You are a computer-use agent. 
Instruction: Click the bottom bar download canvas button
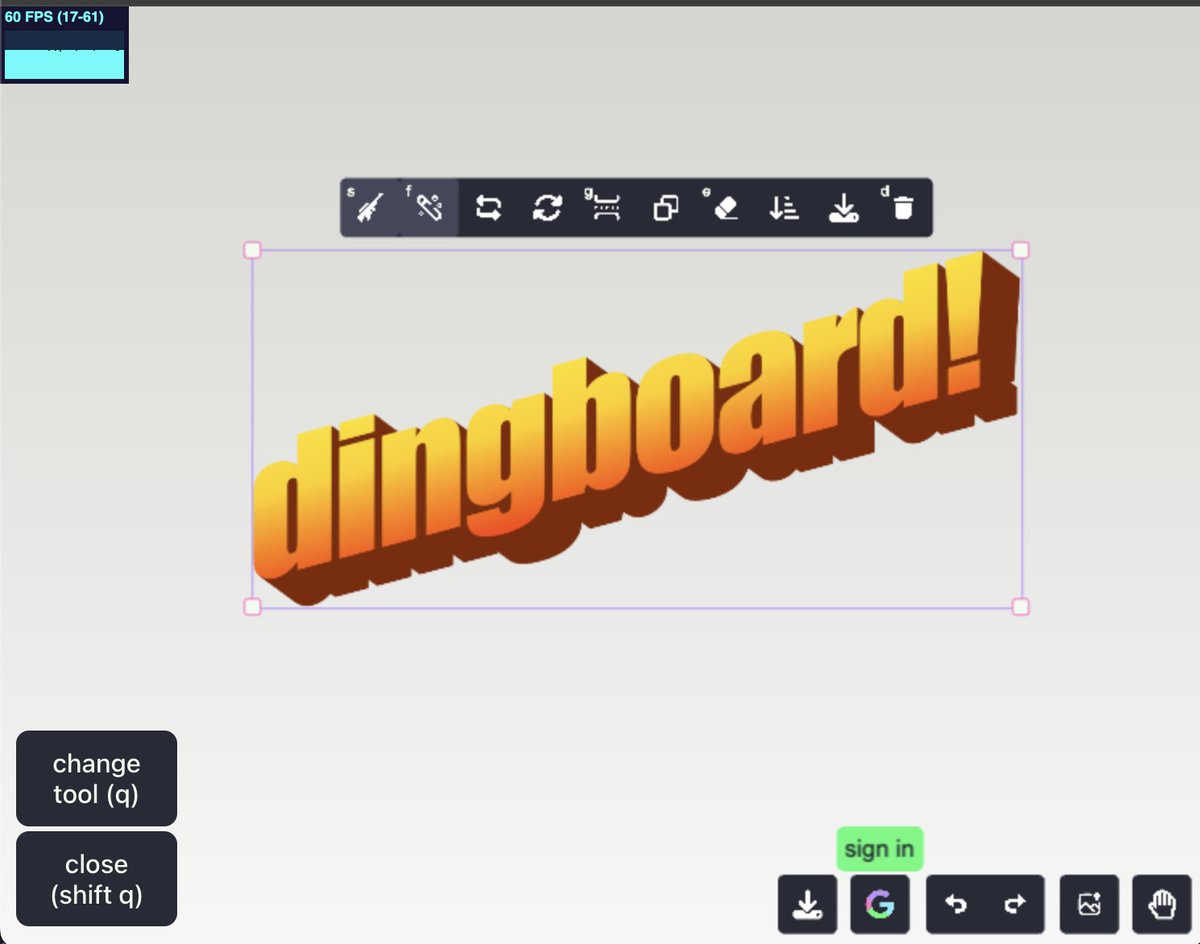click(807, 905)
